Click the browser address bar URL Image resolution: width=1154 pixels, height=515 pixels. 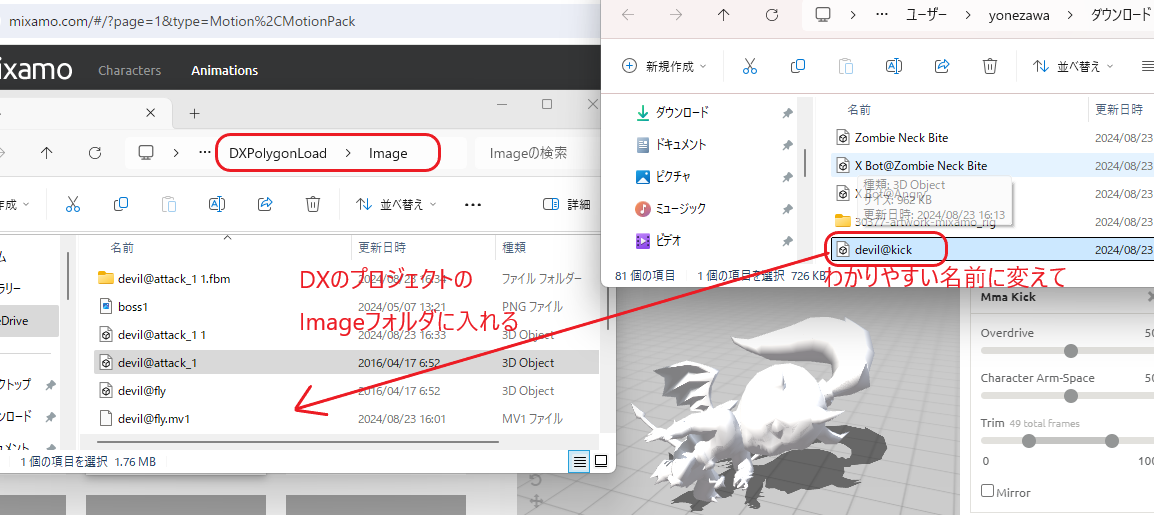[x=183, y=21]
